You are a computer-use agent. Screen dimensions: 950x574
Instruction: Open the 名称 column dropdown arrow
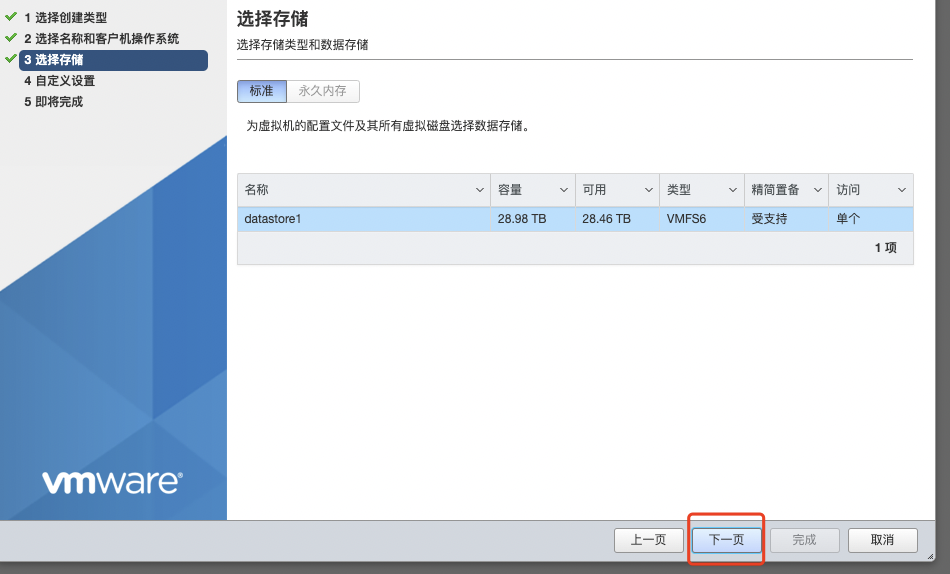[479, 190]
